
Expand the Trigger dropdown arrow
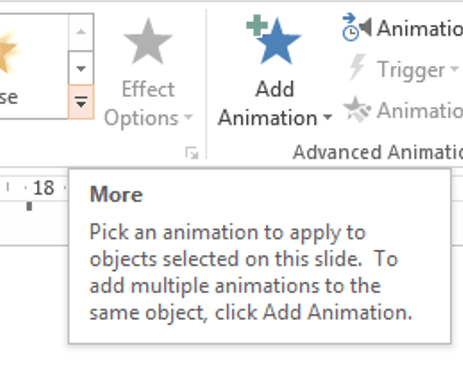[454, 69]
